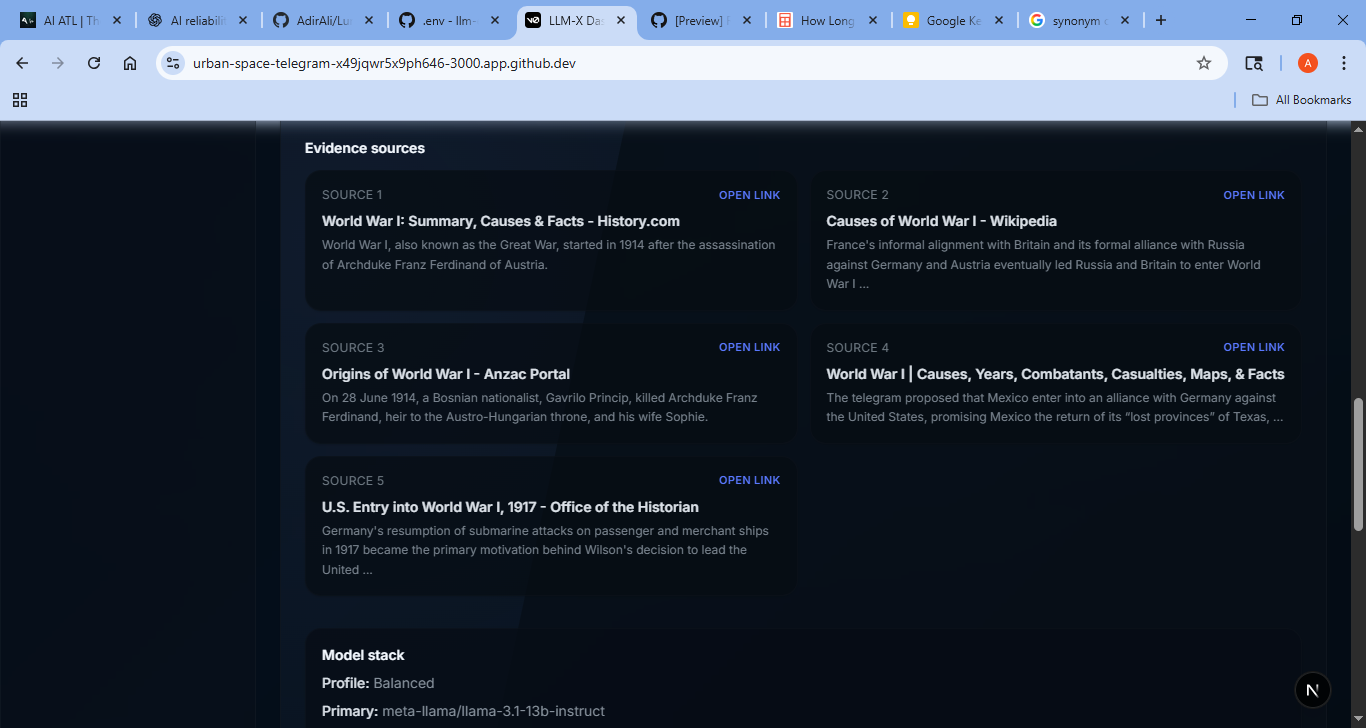Click the Profile: Balanced line

378,683
